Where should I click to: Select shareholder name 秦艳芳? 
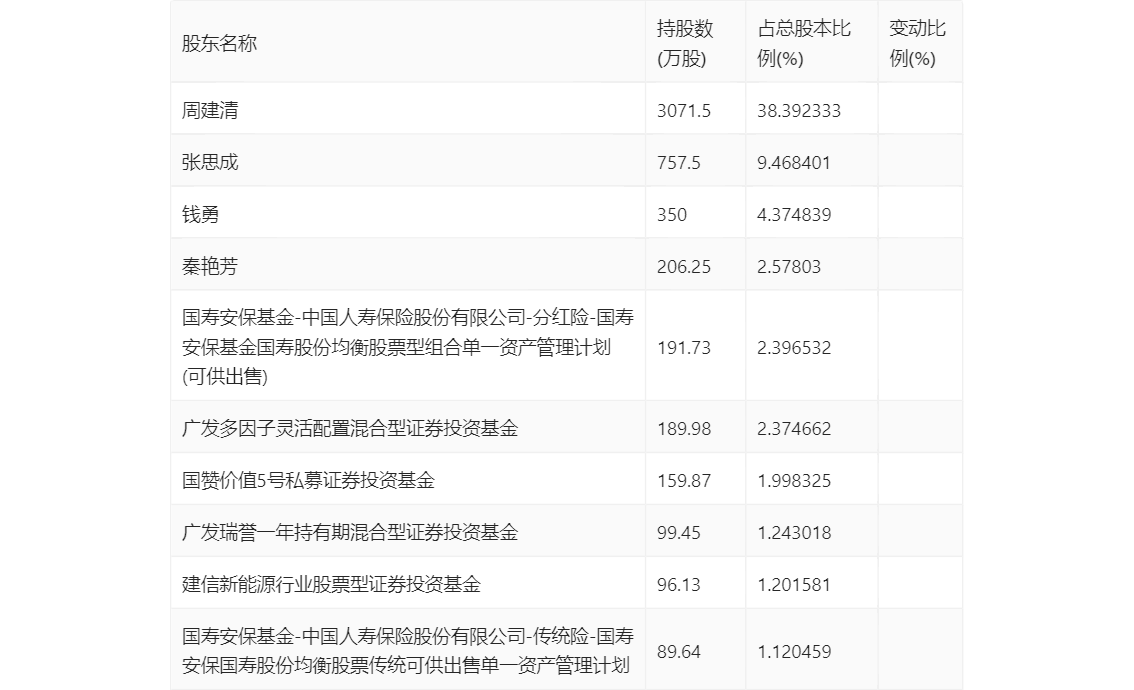tap(210, 266)
